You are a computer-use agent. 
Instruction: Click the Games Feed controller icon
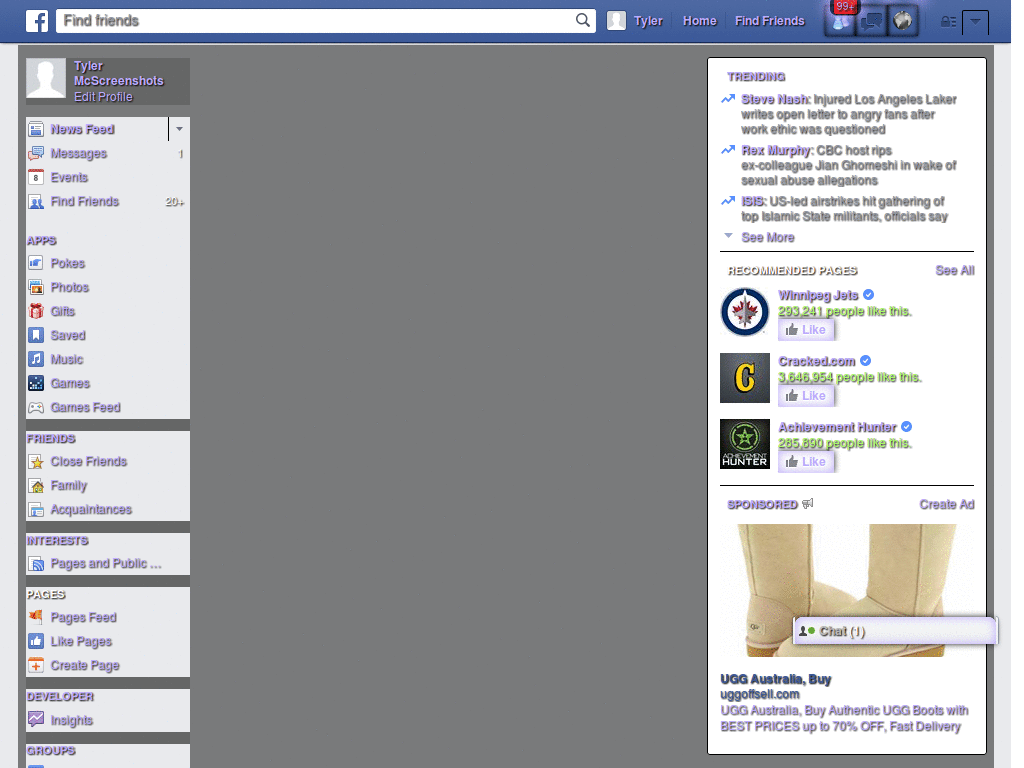click(x=36, y=407)
